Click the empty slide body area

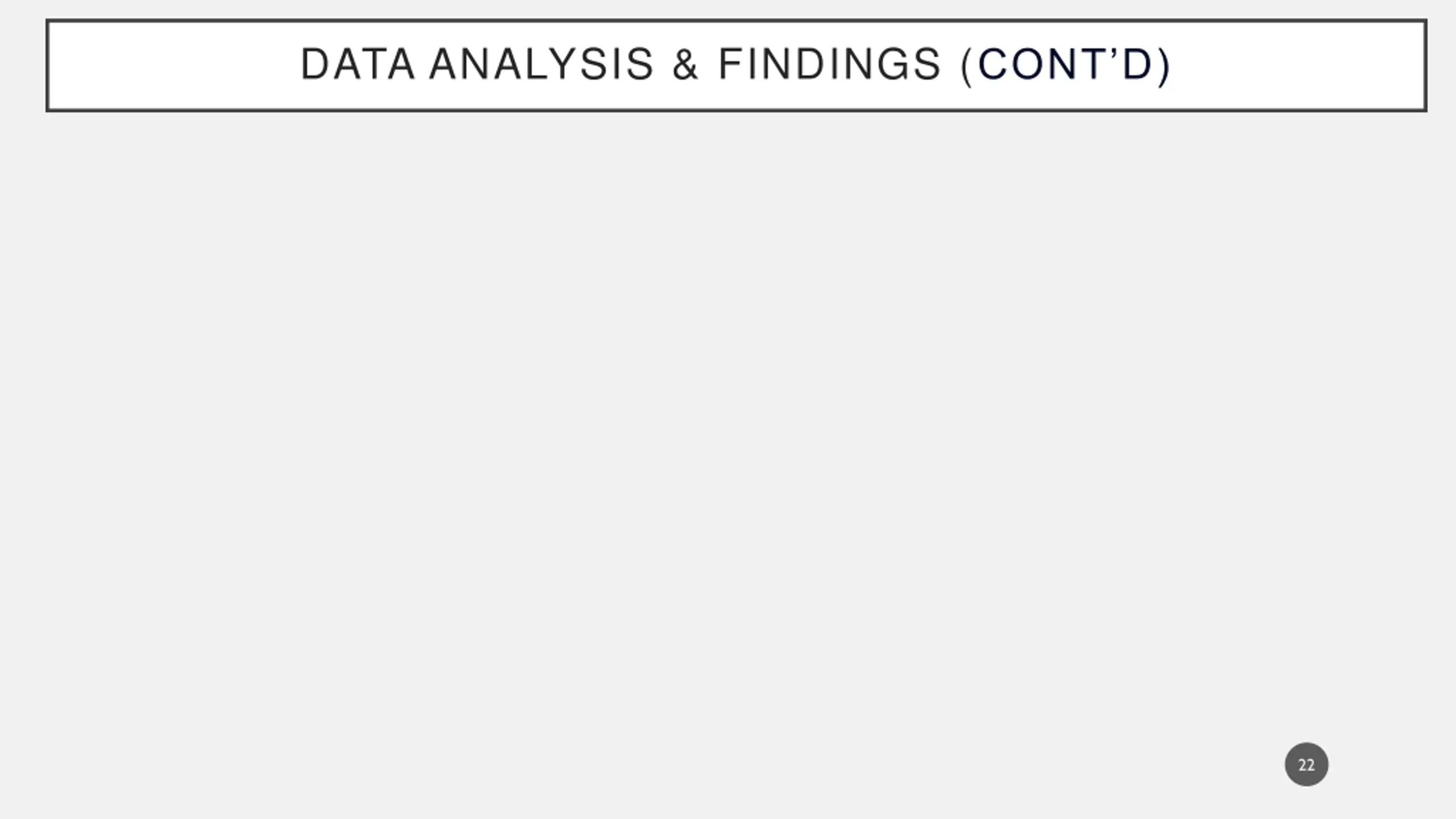coord(728,432)
